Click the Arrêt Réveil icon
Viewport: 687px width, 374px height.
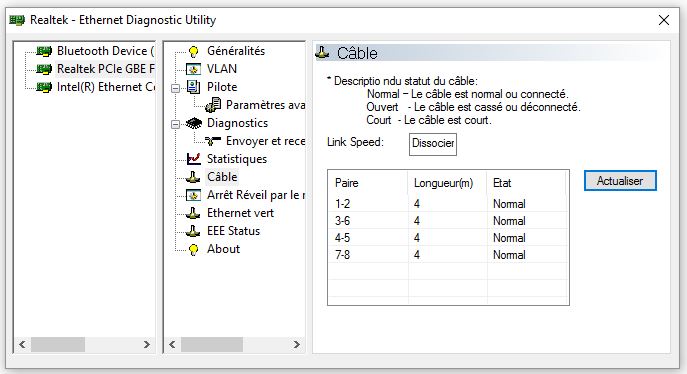[x=193, y=195]
